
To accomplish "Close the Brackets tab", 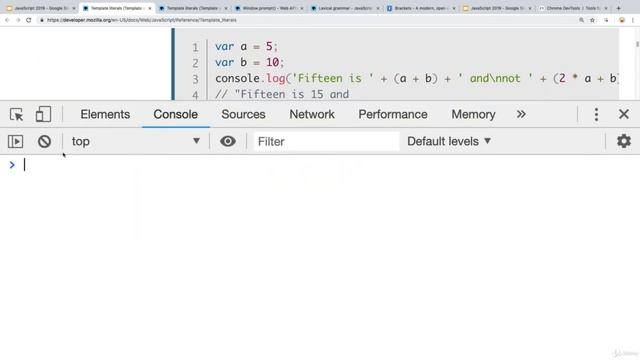I will 453,8.
